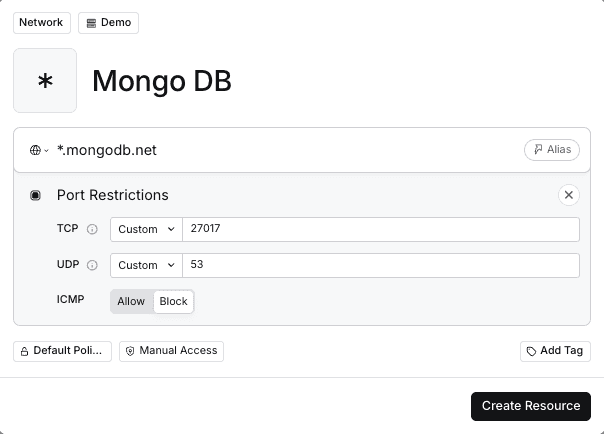Click the UDP port field containing 53
This screenshot has width=604, height=434.
point(381,265)
